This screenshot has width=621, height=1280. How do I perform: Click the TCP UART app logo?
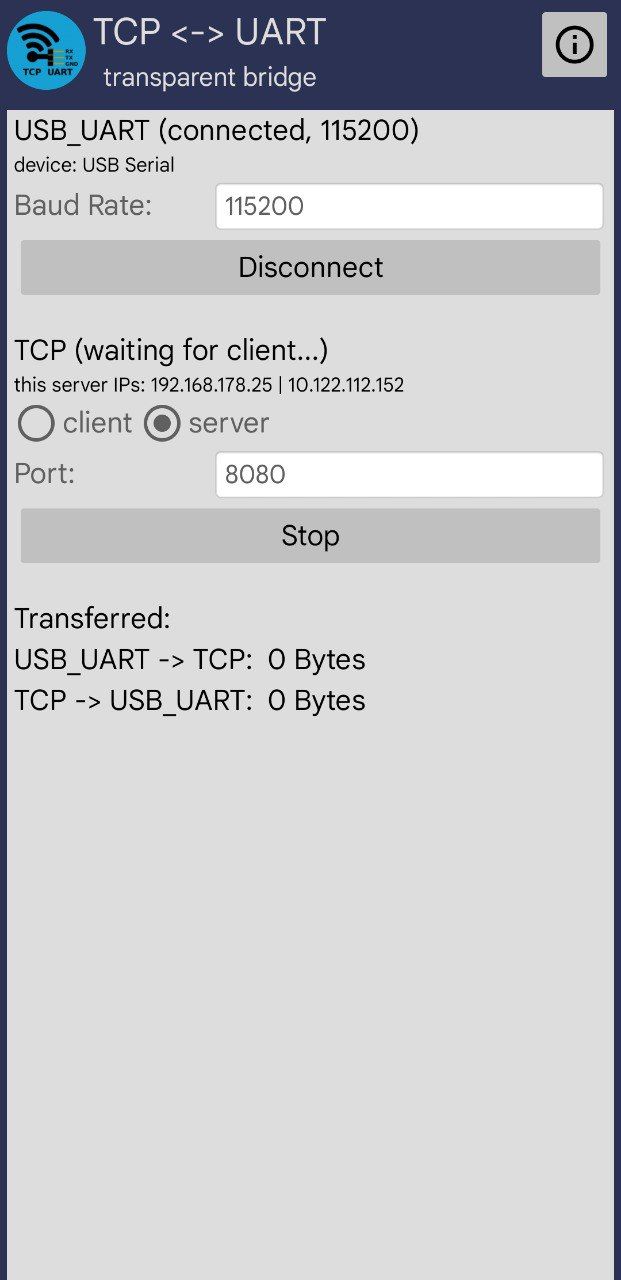coord(46,50)
